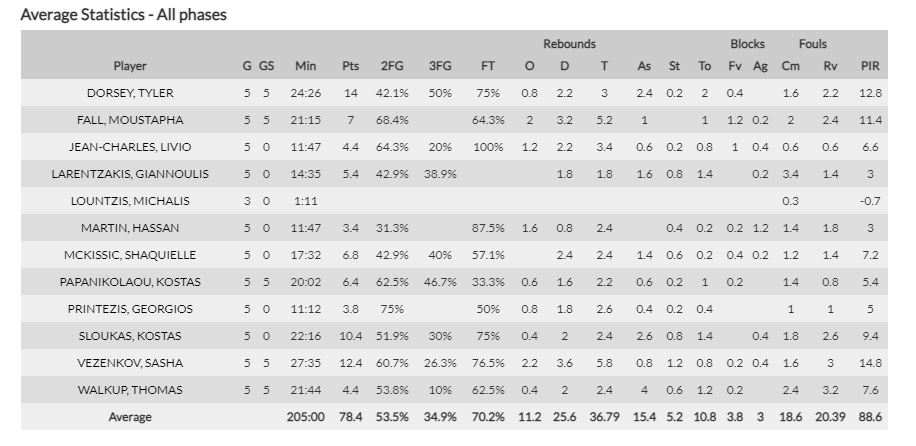This screenshot has height=446, width=916.
Task: Click McKissic, Shaquielle player name
Action: [x=130, y=255]
